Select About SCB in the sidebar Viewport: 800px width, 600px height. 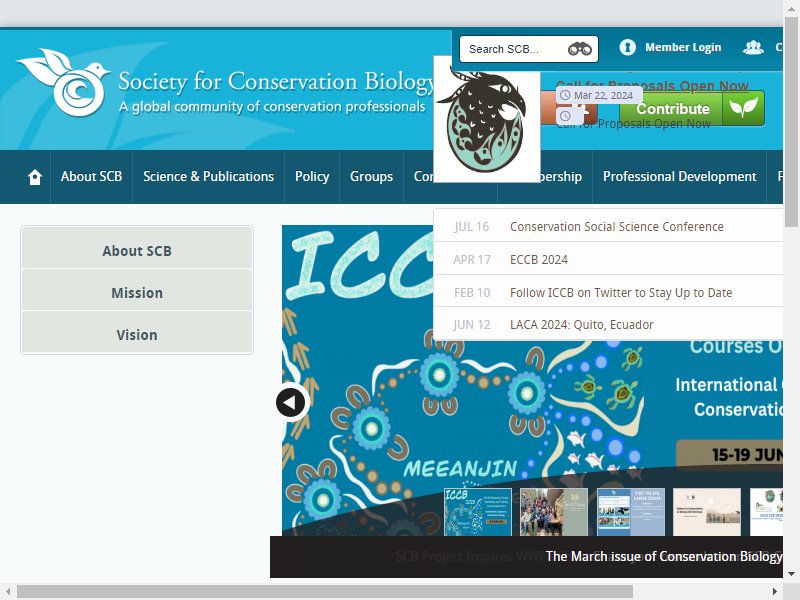click(x=137, y=251)
